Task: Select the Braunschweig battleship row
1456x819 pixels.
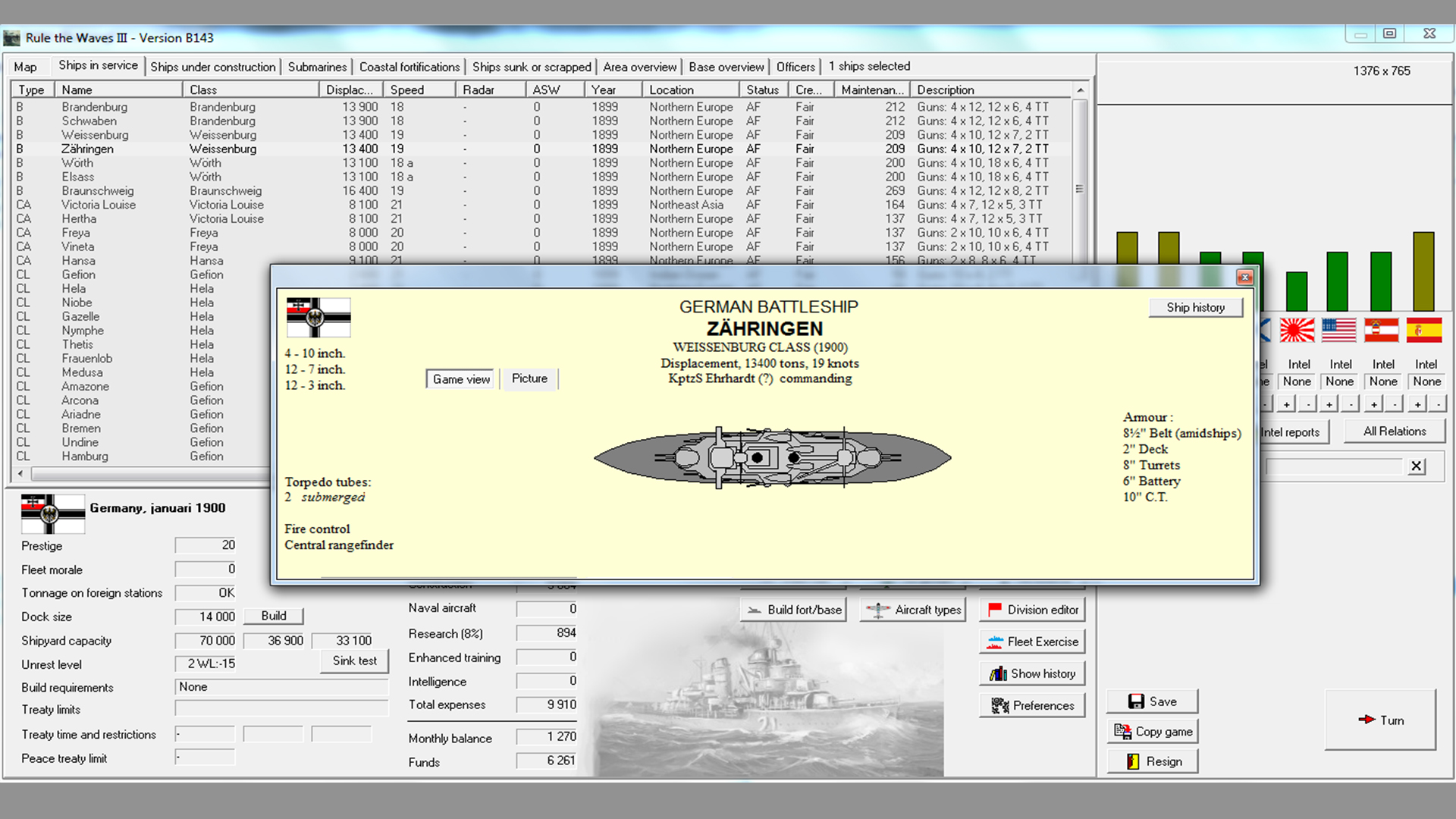Action: [x=542, y=190]
